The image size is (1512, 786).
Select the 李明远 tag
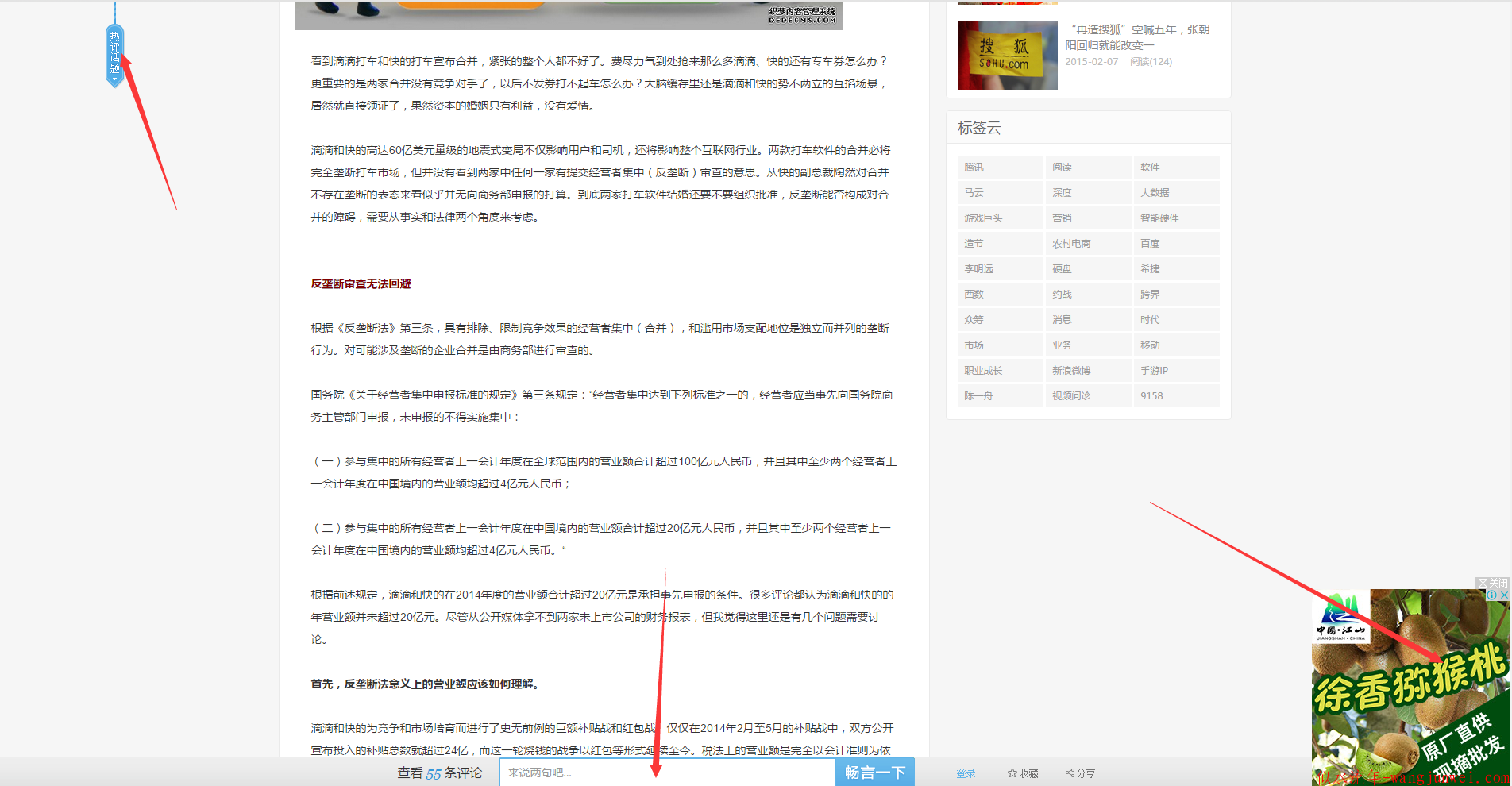click(1001, 268)
